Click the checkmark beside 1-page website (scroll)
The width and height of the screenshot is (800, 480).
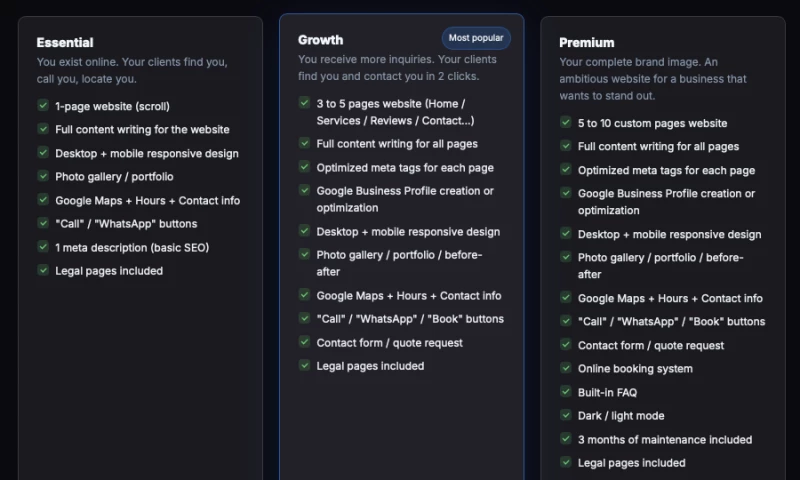point(43,105)
